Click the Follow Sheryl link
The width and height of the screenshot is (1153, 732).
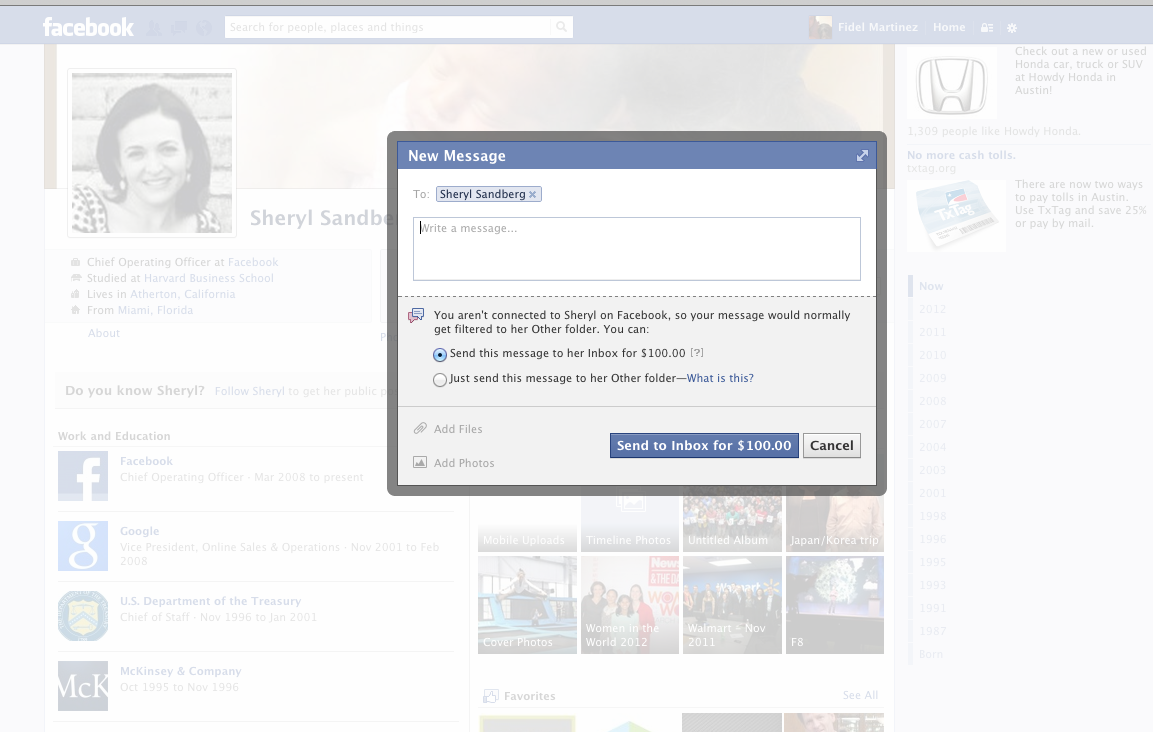point(249,391)
